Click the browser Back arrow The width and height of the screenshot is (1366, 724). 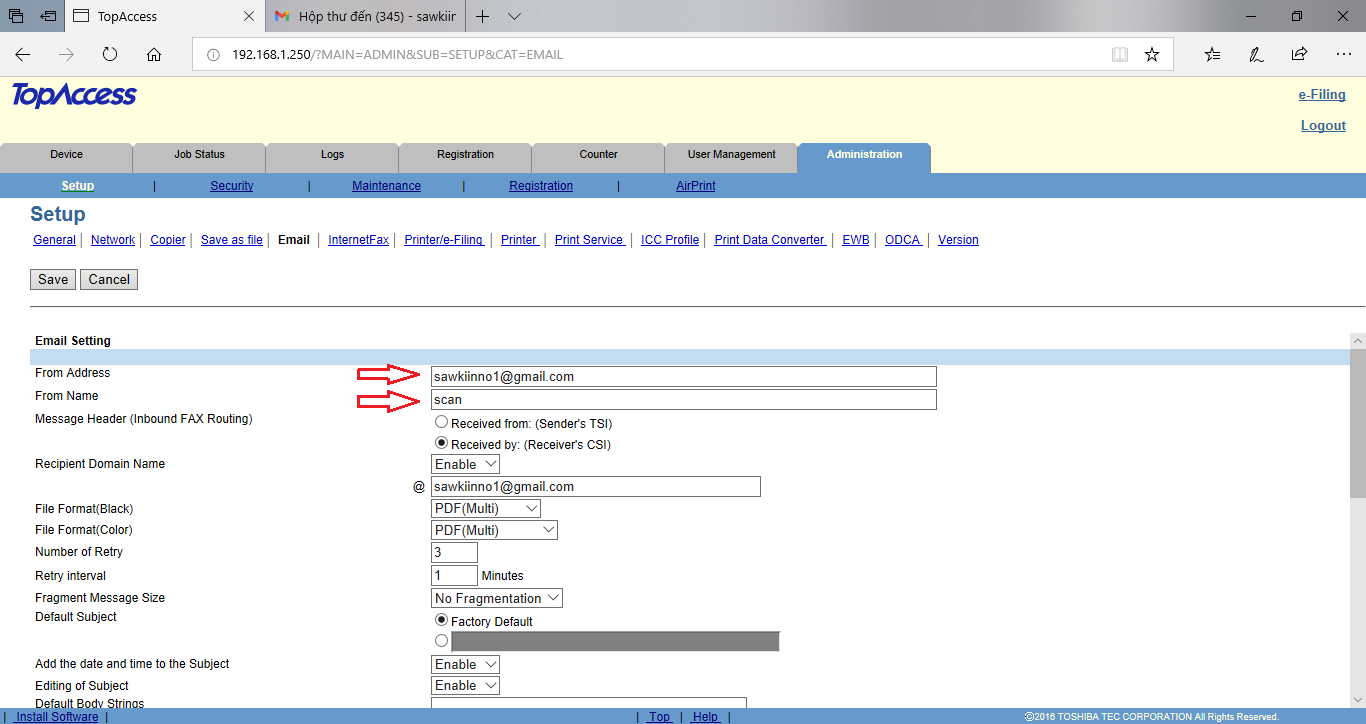pyautogui.click(x=22, y=54)
